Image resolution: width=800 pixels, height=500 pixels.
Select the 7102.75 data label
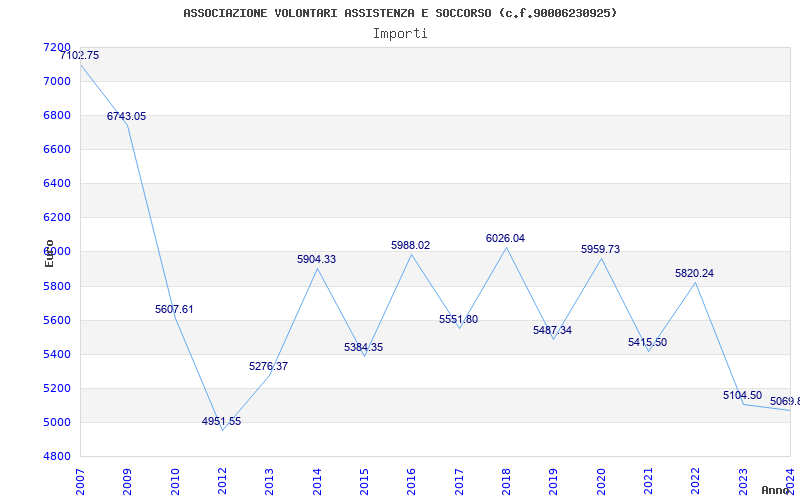(80, 56)
